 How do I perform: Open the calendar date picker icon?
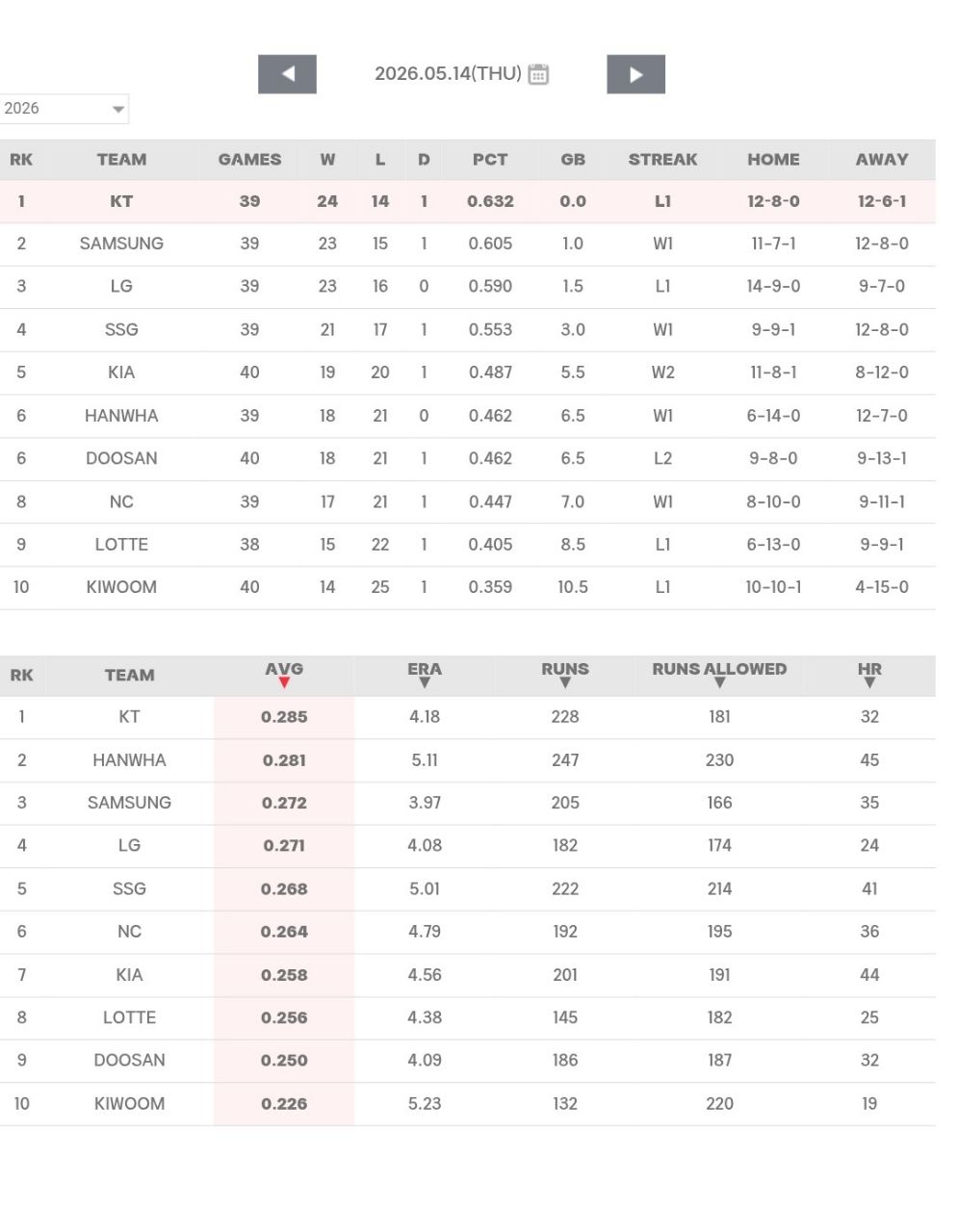[x=538, y=74]
